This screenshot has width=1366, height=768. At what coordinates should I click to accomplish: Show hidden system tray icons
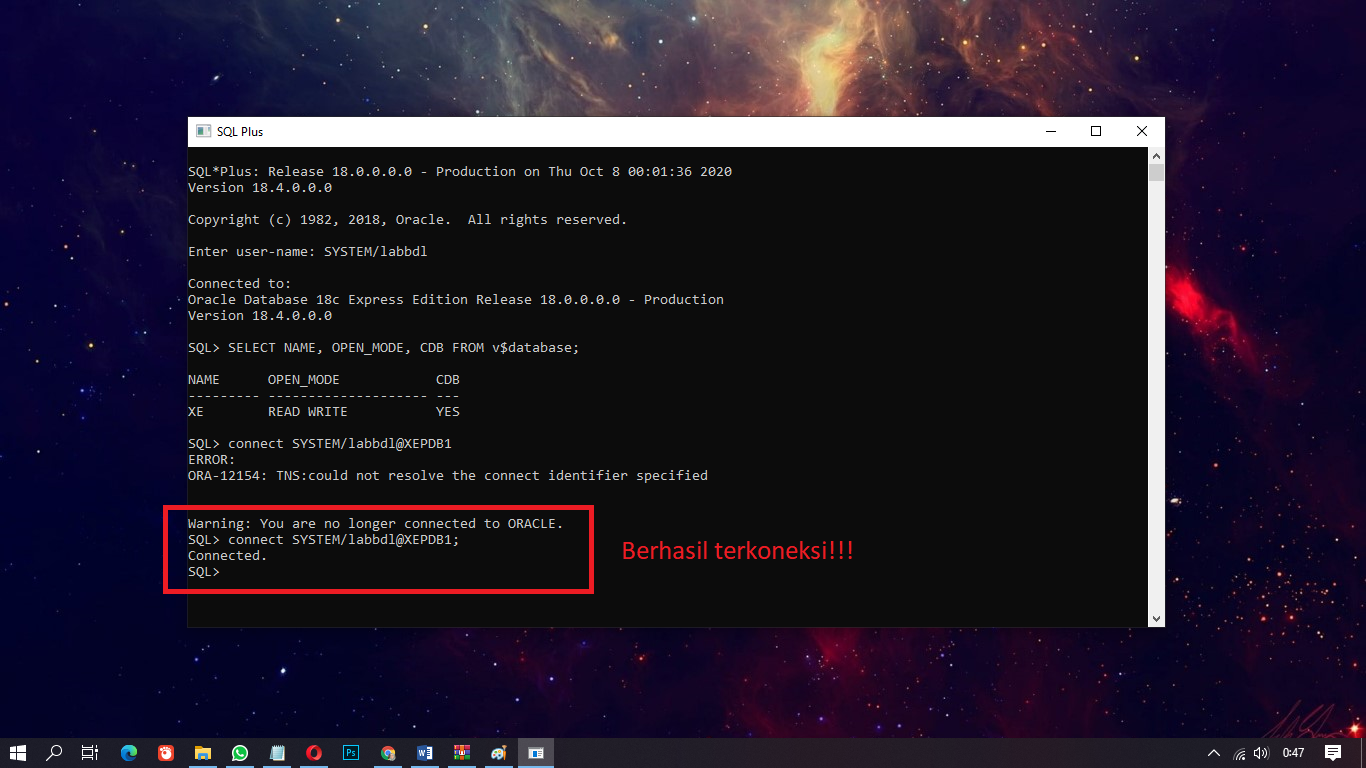coord(1214,753)
